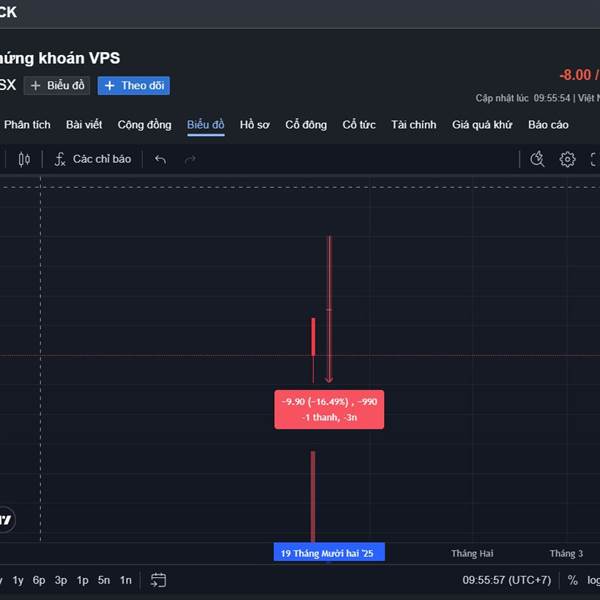This screenshot has width=600, height=600.
Task: Click the Theo dõi follow button
Action: click(x=134, y=85)
